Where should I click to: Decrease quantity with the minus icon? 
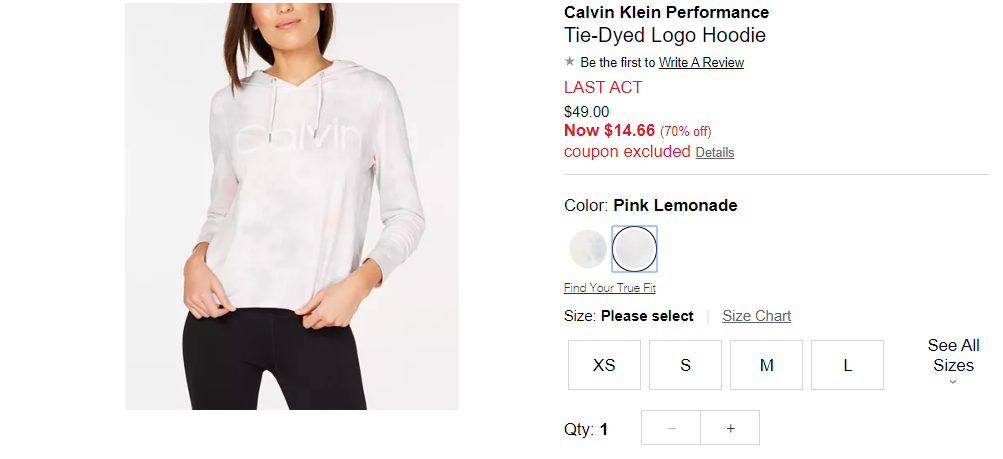click(671, 428)
